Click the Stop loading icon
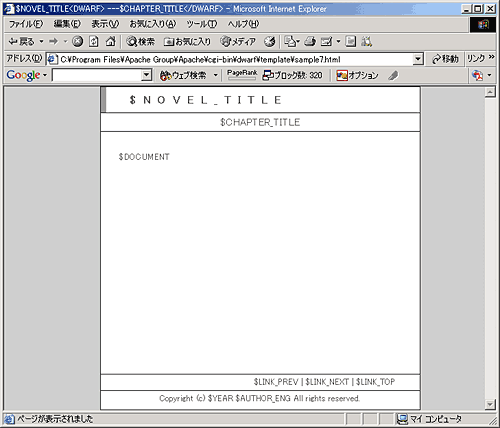 tap(77, 41)
